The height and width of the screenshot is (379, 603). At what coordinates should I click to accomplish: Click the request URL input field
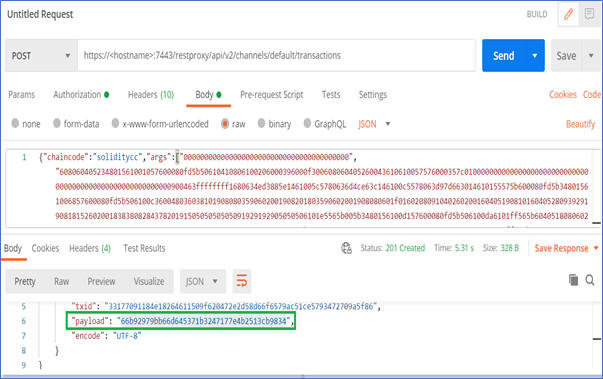[x=277, y=56]
